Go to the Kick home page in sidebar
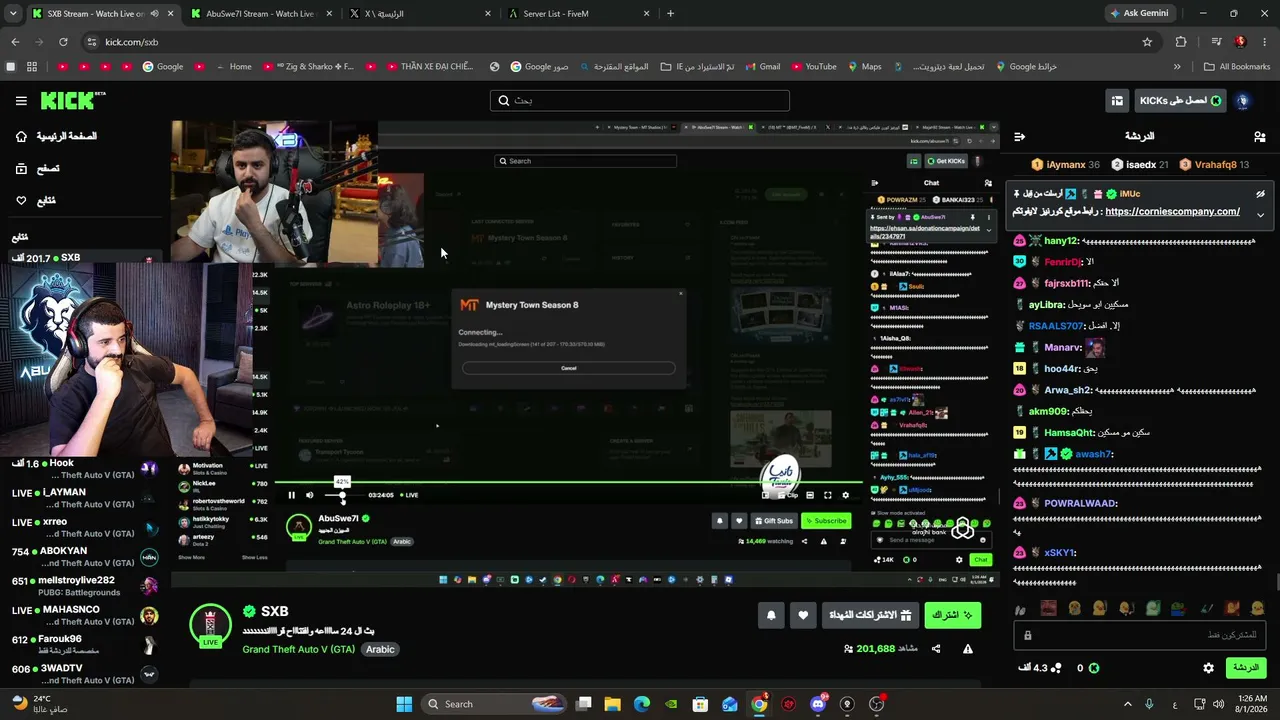Image resolution: width=1280 pixels, height=720 pixels. click(x=56, y=136)
